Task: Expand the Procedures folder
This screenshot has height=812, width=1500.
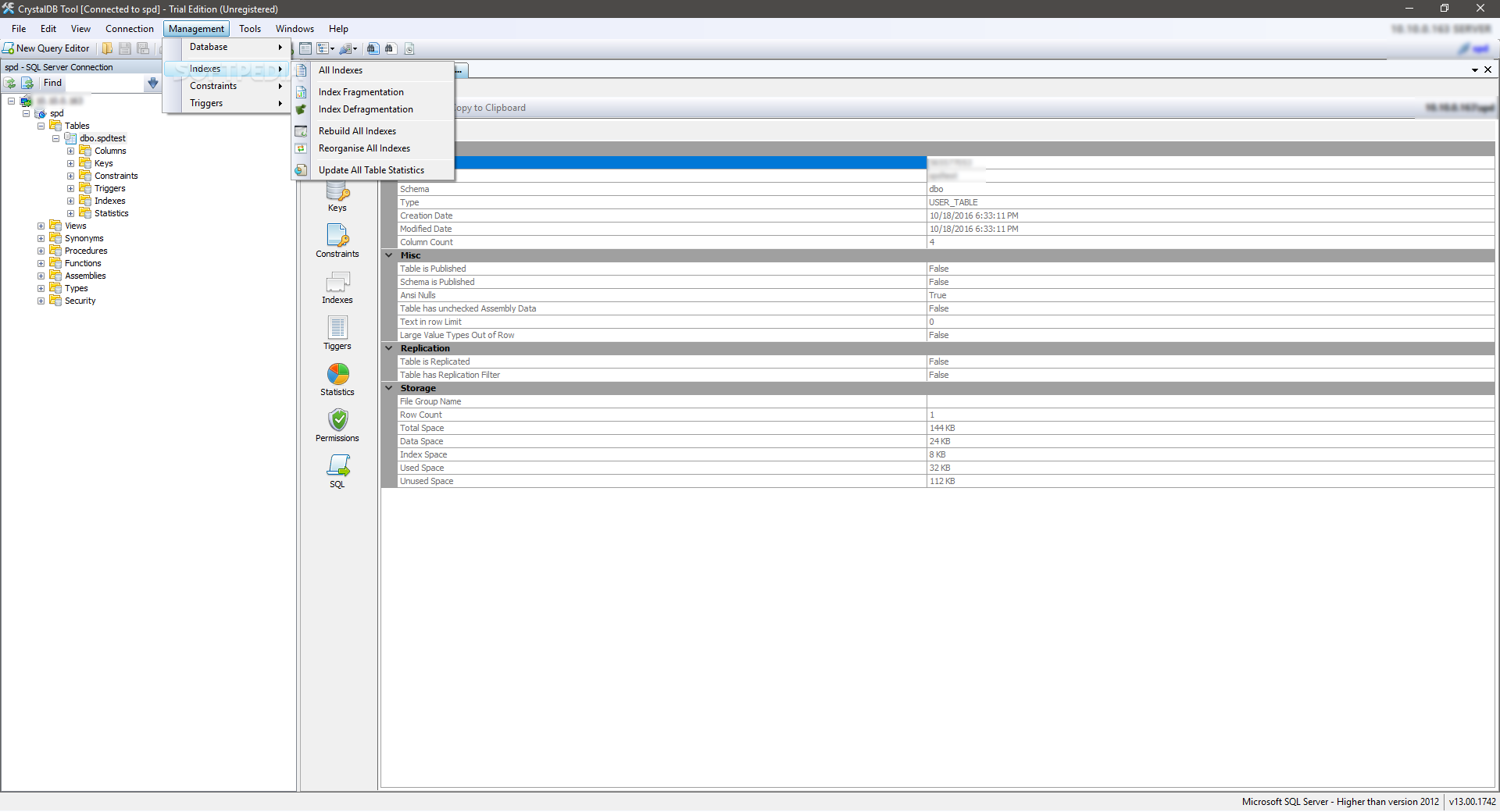Action: [41, 251]
